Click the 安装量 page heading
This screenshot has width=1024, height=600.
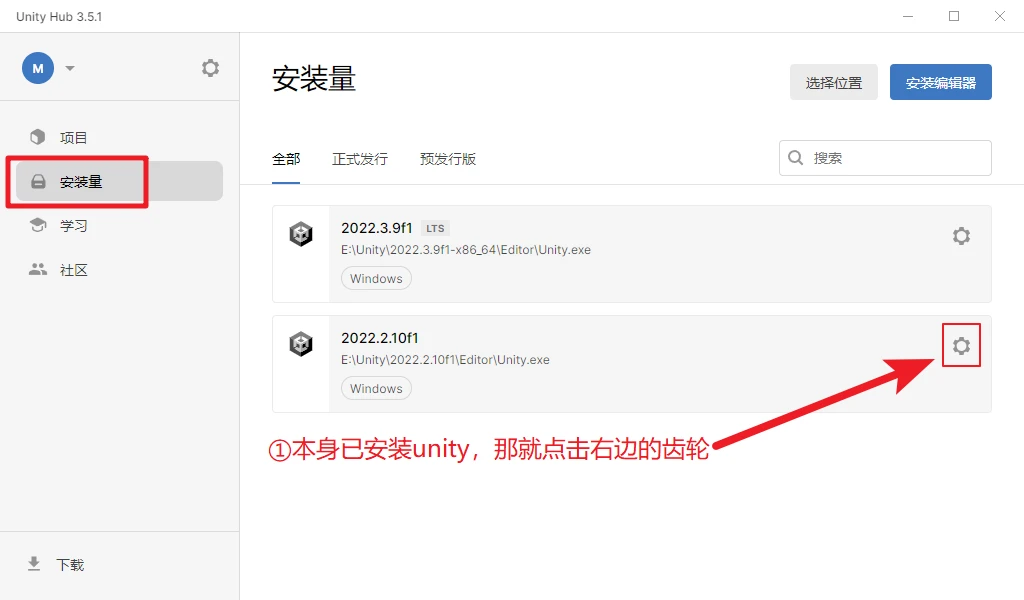314,79
